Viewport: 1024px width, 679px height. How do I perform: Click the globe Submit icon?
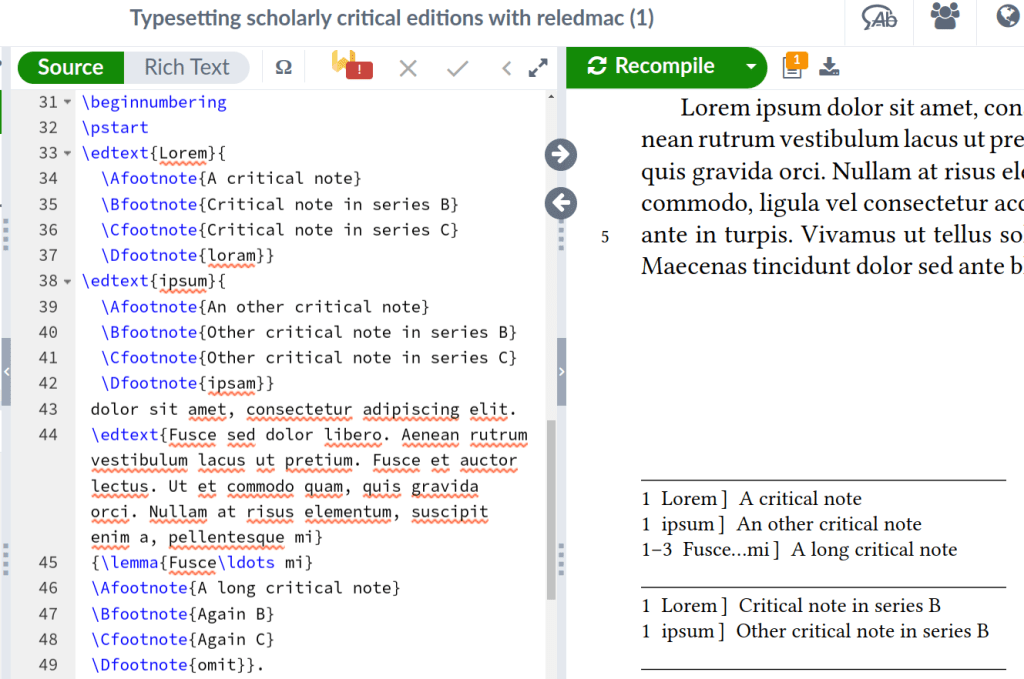(x=1007, y=18)
